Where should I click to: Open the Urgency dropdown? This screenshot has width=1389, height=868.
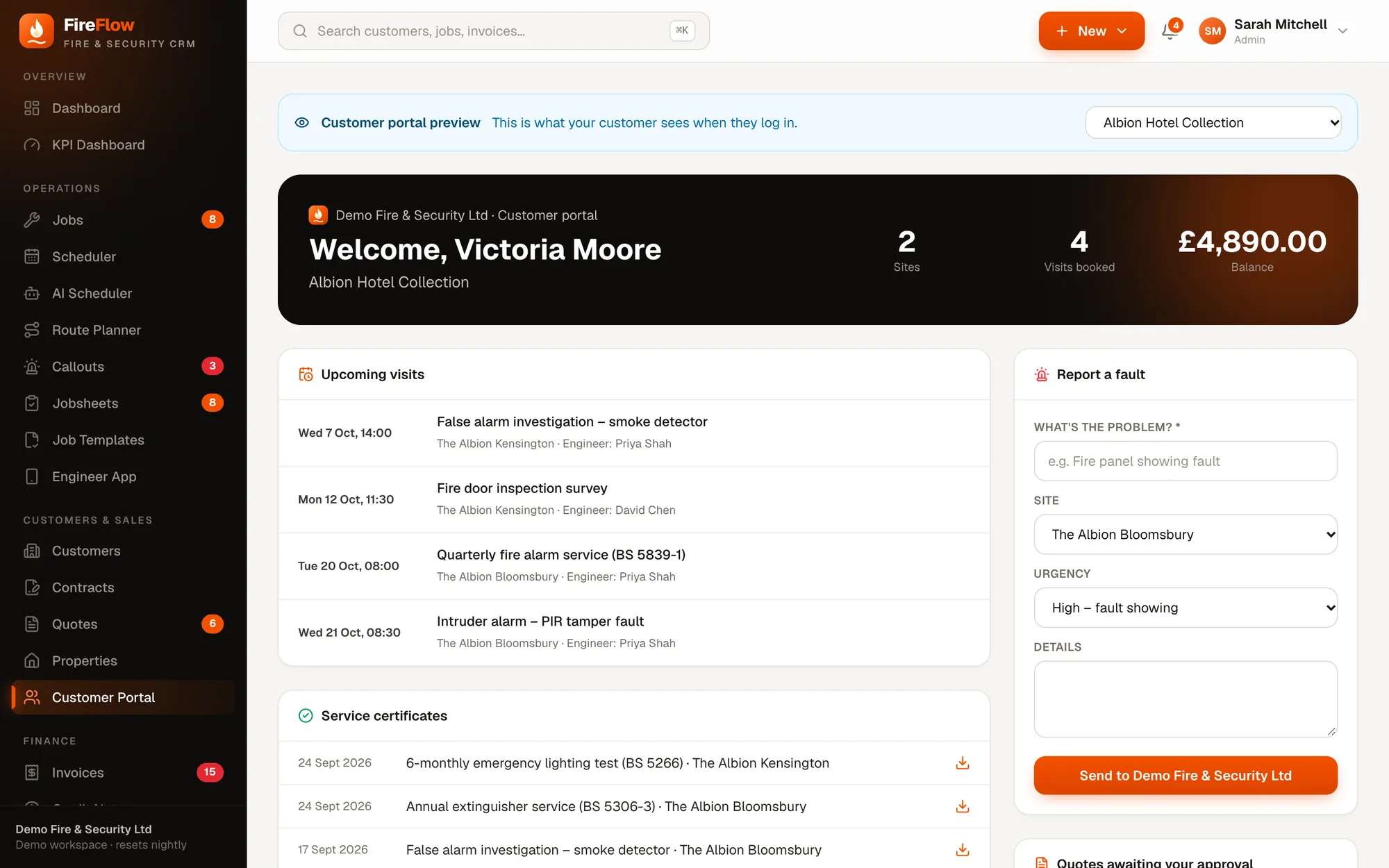(1186, 608)
